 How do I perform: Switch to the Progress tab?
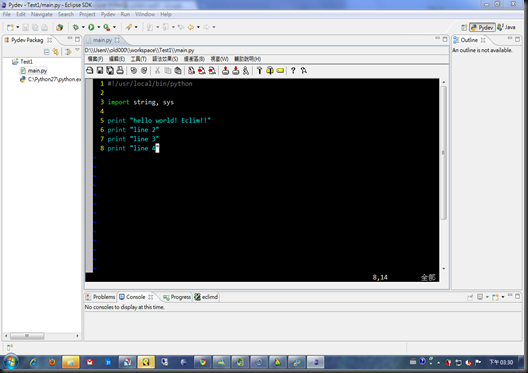click(x=177, y=297)
